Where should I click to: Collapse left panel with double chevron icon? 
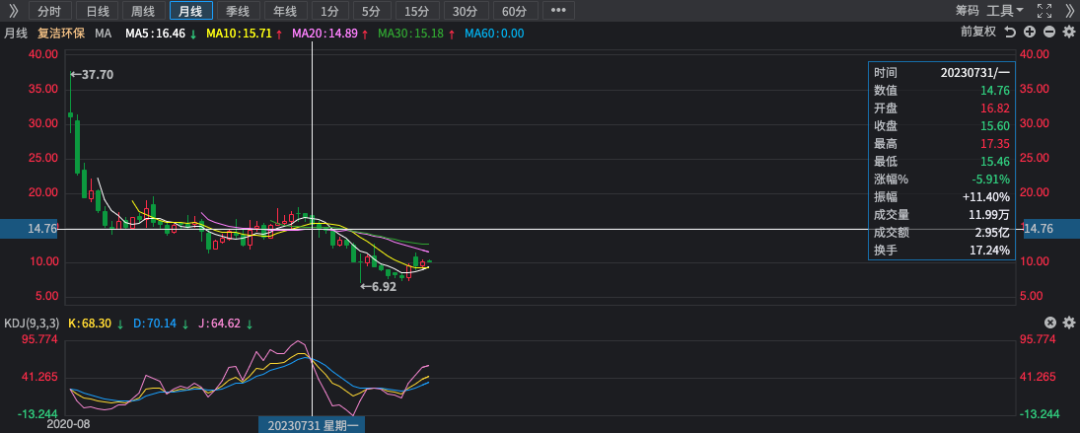point(13,11)
